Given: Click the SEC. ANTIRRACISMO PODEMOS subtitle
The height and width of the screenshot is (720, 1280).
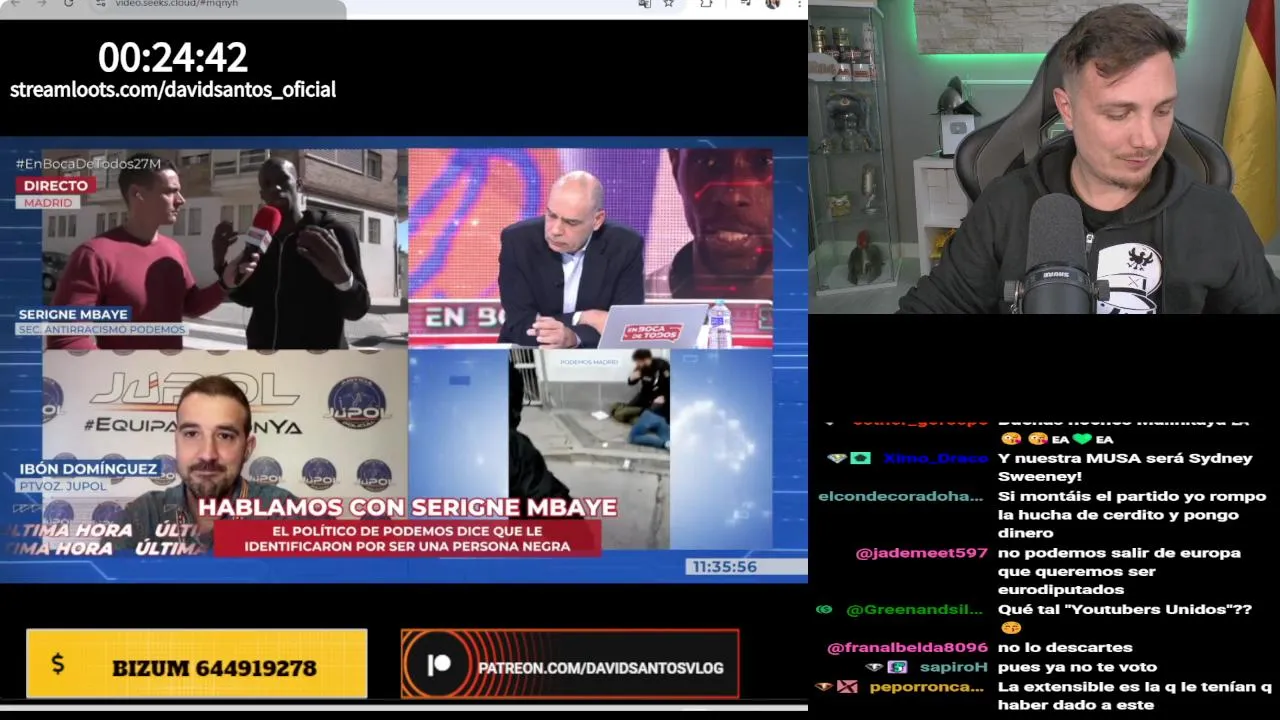Looking at the screenshot, I should (102, 330).
